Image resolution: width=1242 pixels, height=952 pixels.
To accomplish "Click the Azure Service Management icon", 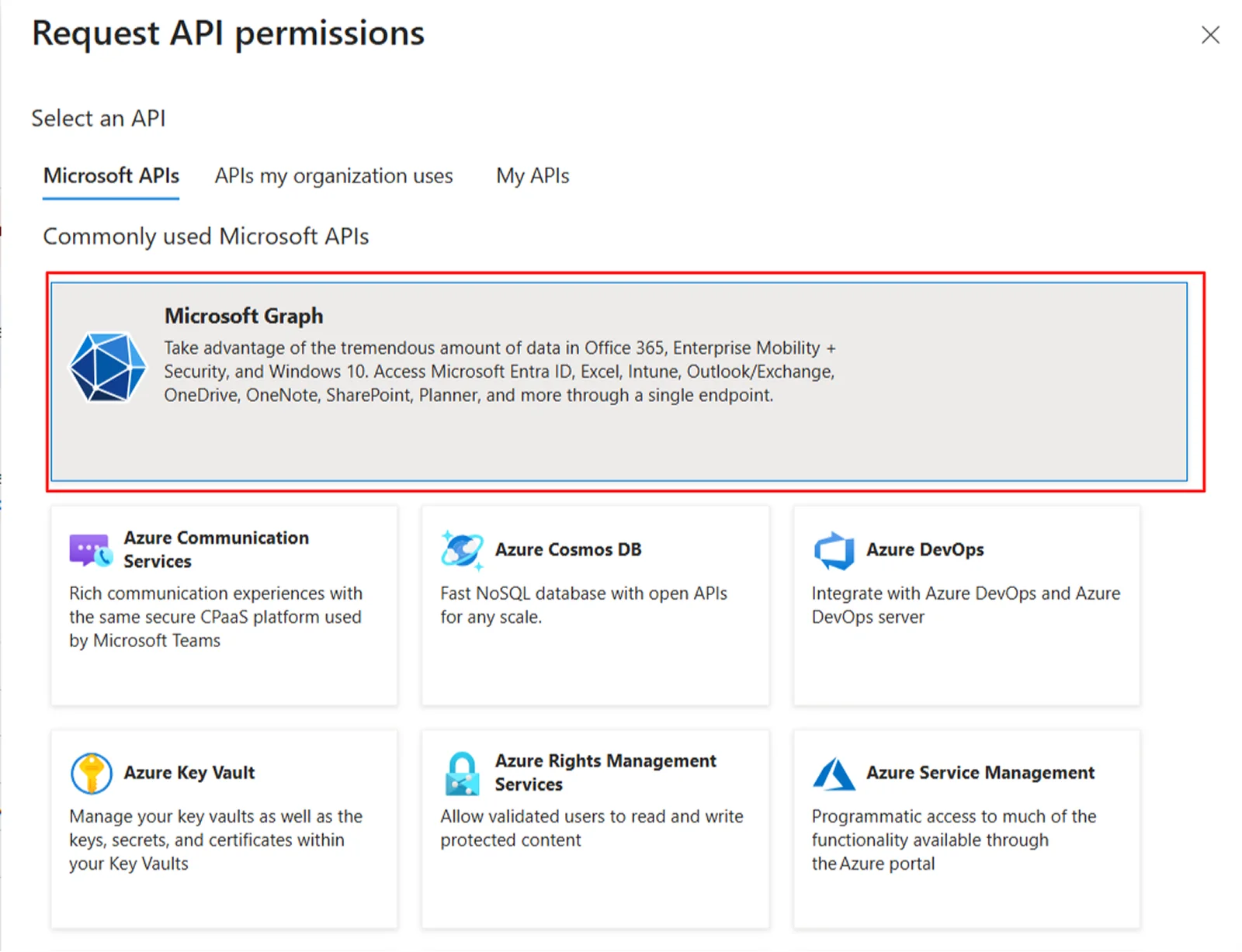I will [x=833, y=772].
